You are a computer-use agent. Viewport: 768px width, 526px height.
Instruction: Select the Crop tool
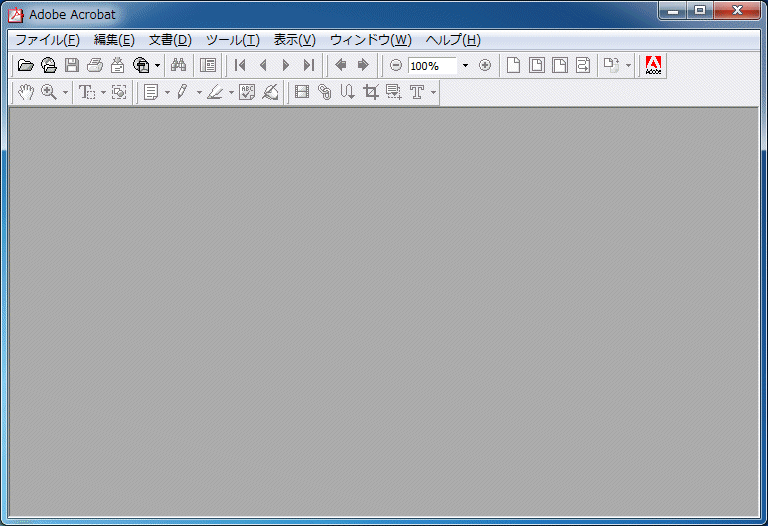(x=371, y=92)
